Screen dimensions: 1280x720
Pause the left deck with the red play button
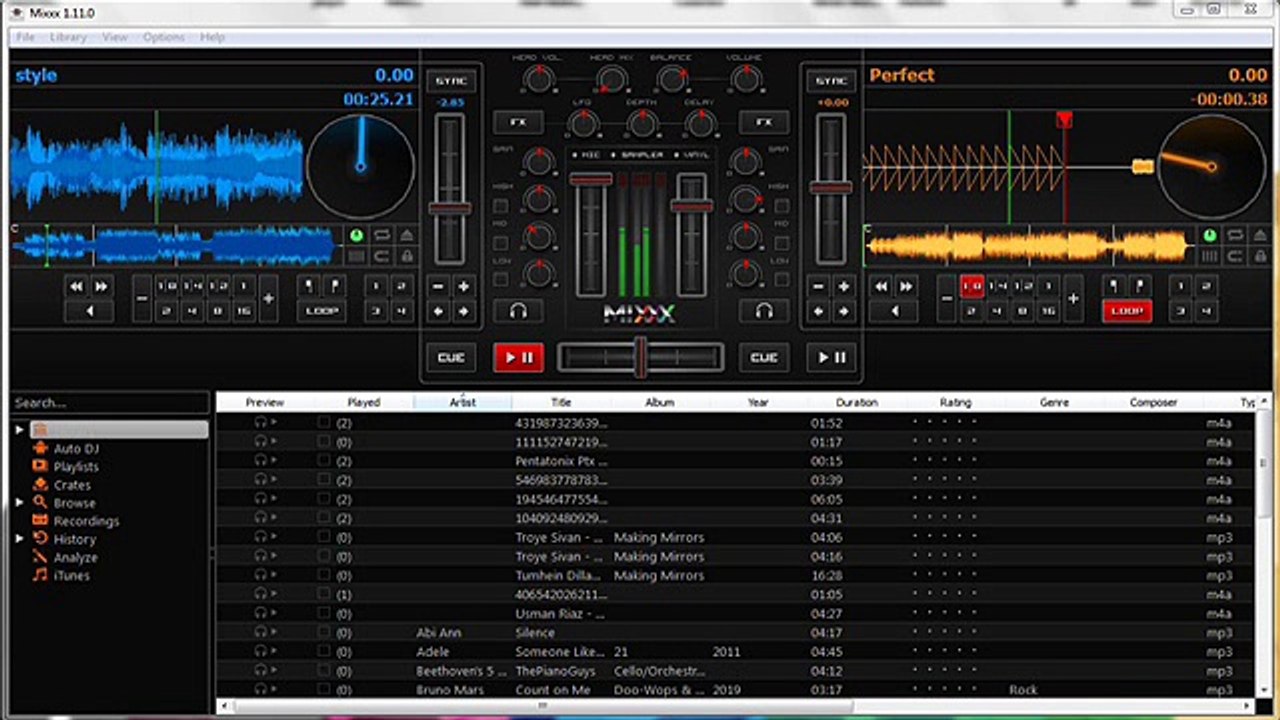pyautogui.click(x=518, y=357)
